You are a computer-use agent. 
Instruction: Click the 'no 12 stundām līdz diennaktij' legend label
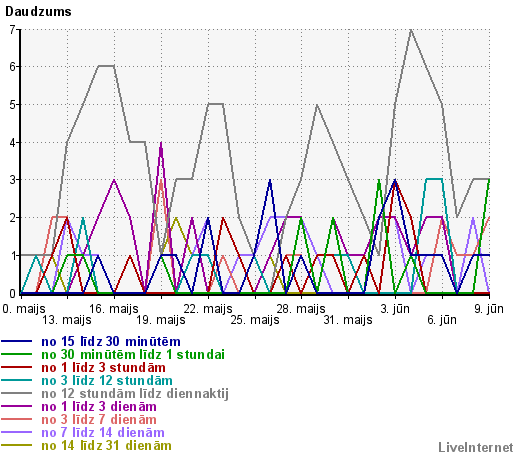pyautogui.click(x=135, y=394)
